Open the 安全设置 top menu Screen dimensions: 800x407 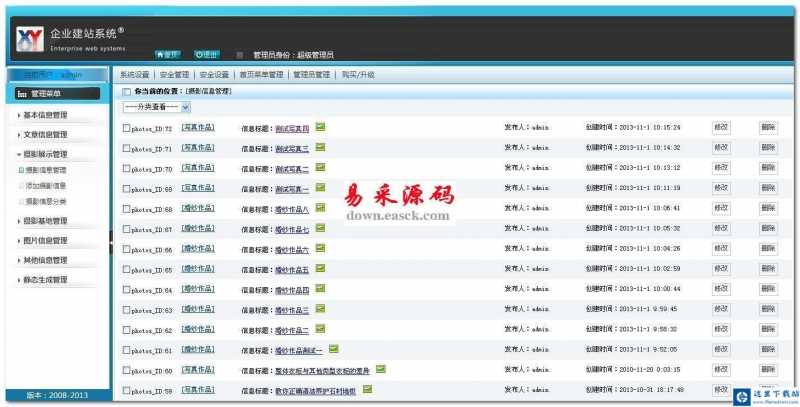214,75
